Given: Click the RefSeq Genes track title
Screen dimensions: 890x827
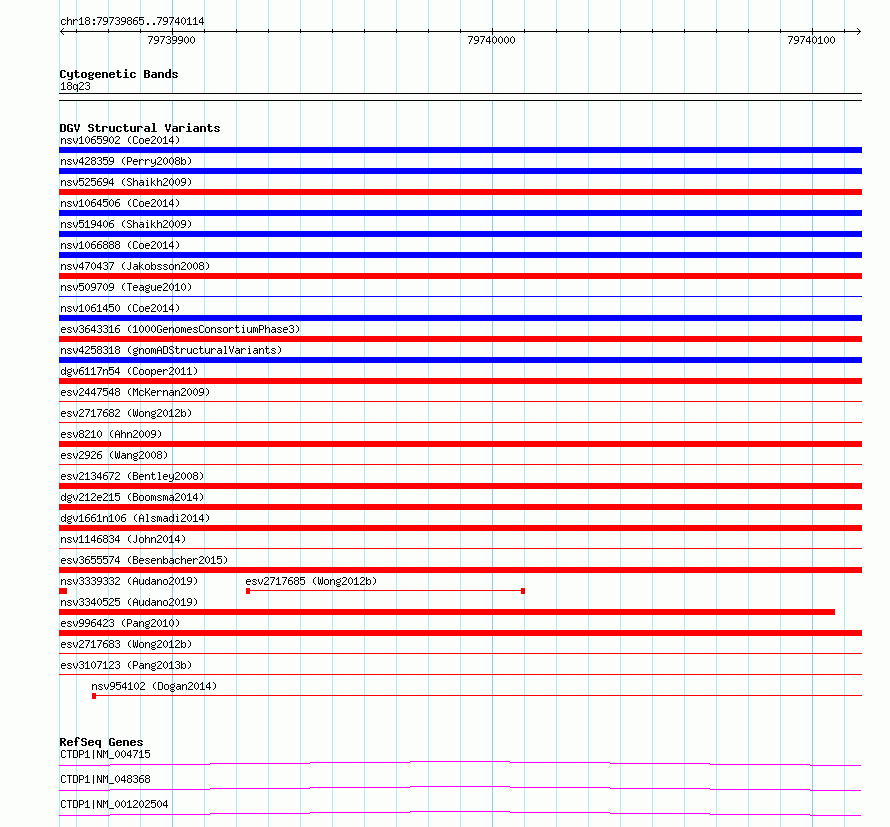Looking at the screenshot, I should click(101, 742).
